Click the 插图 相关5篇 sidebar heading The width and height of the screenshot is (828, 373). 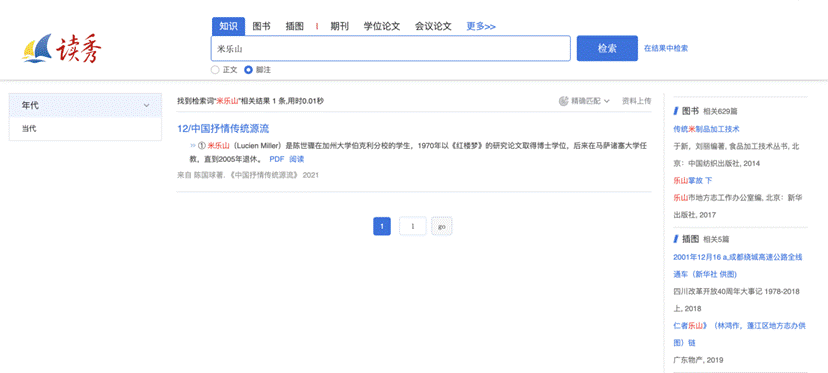(701, 239)
